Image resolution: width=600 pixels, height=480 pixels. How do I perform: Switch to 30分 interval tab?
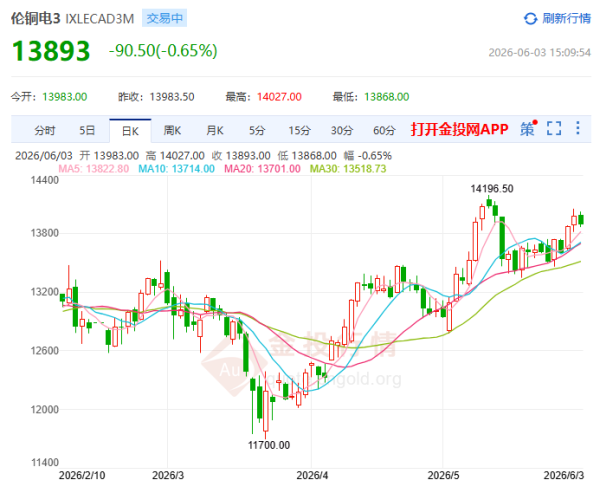[x=342, y=131]
